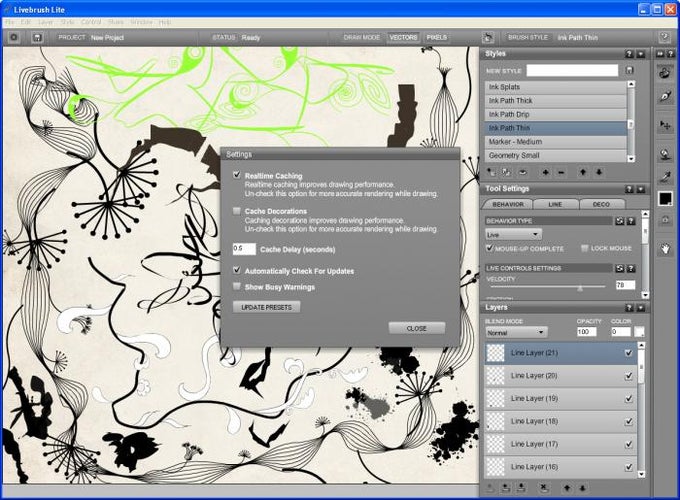The height and width of the screenshot is (500, 680).
Task: Select Marker - Medium style
Action: coord(556,142)
